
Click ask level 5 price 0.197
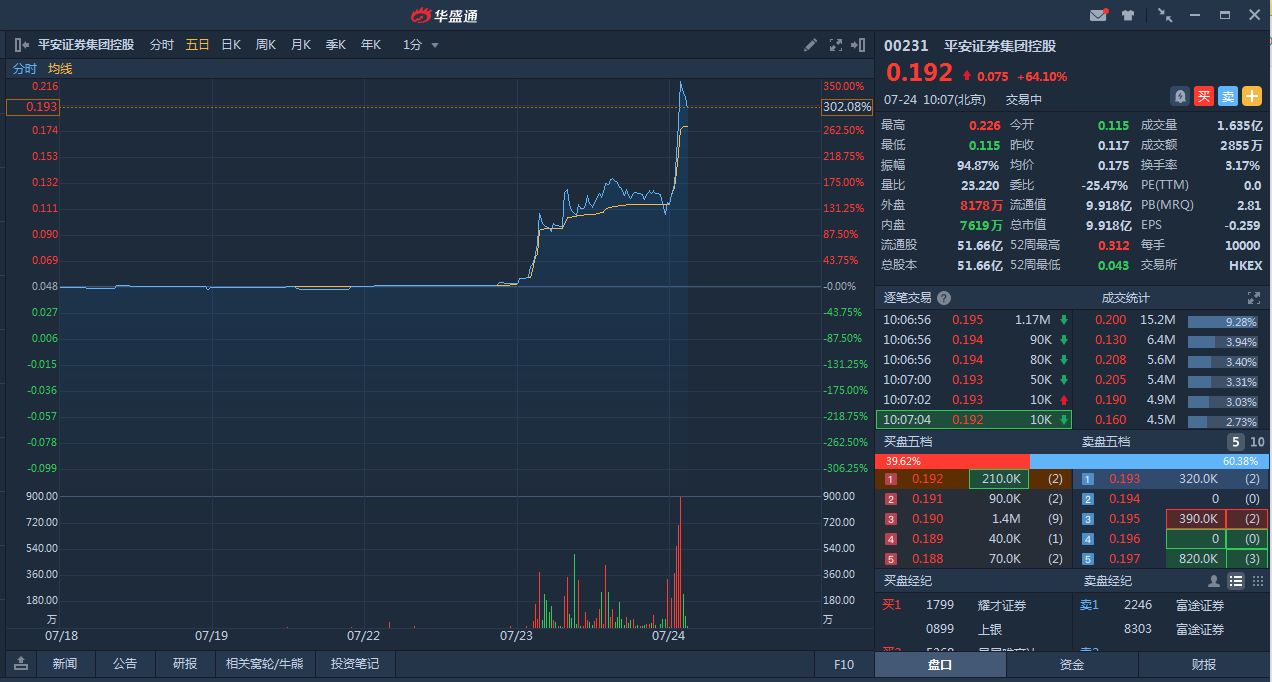tap(1124, 559)
